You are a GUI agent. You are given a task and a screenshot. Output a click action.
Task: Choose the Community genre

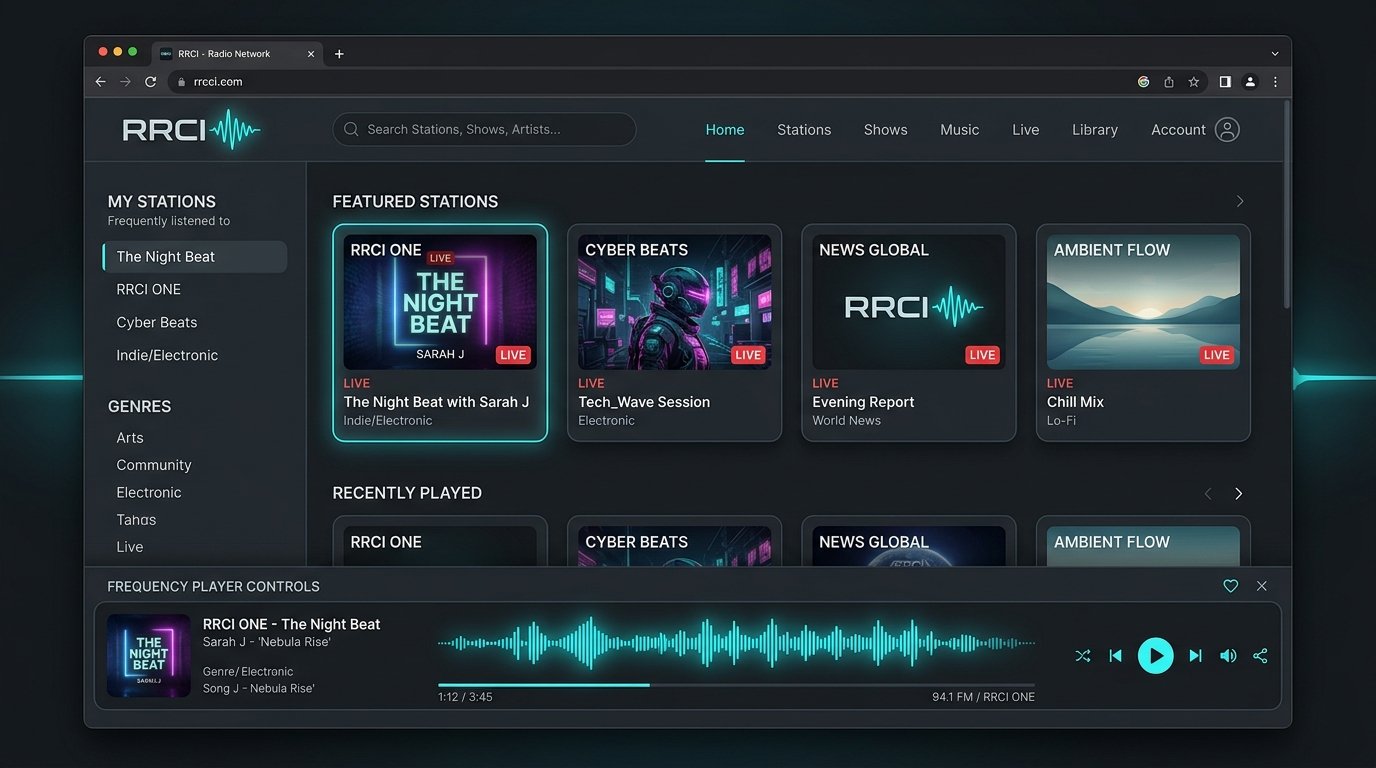pos(154,465)
